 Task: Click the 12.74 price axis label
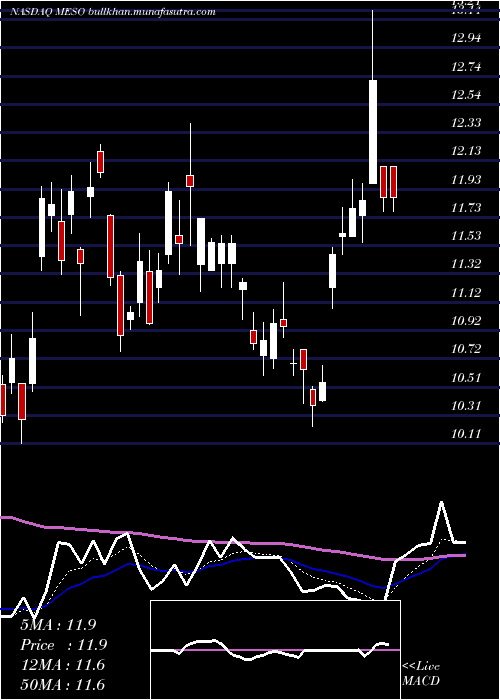click(466, 67)
